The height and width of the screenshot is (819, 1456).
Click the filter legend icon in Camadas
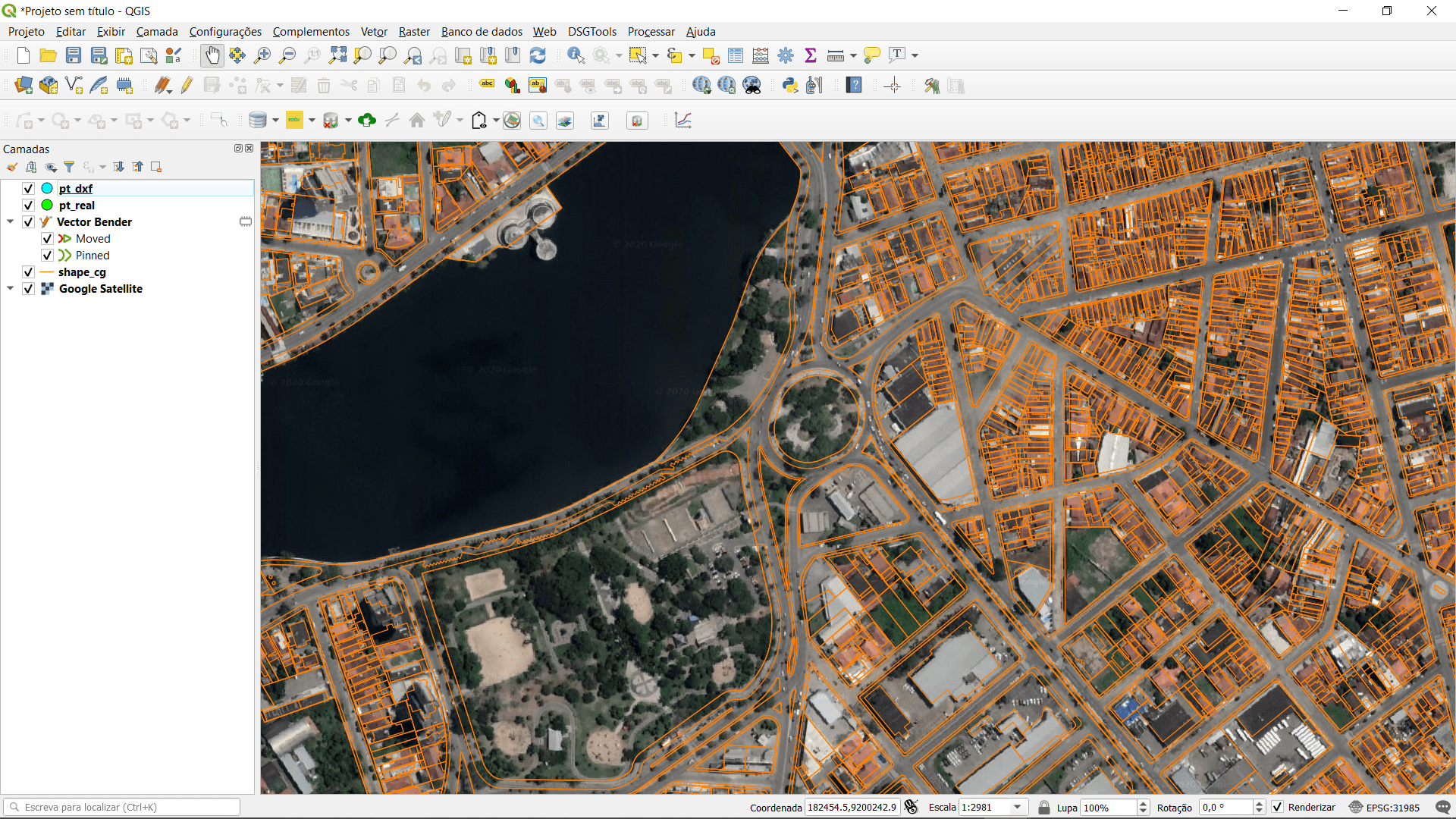[69, 167]
